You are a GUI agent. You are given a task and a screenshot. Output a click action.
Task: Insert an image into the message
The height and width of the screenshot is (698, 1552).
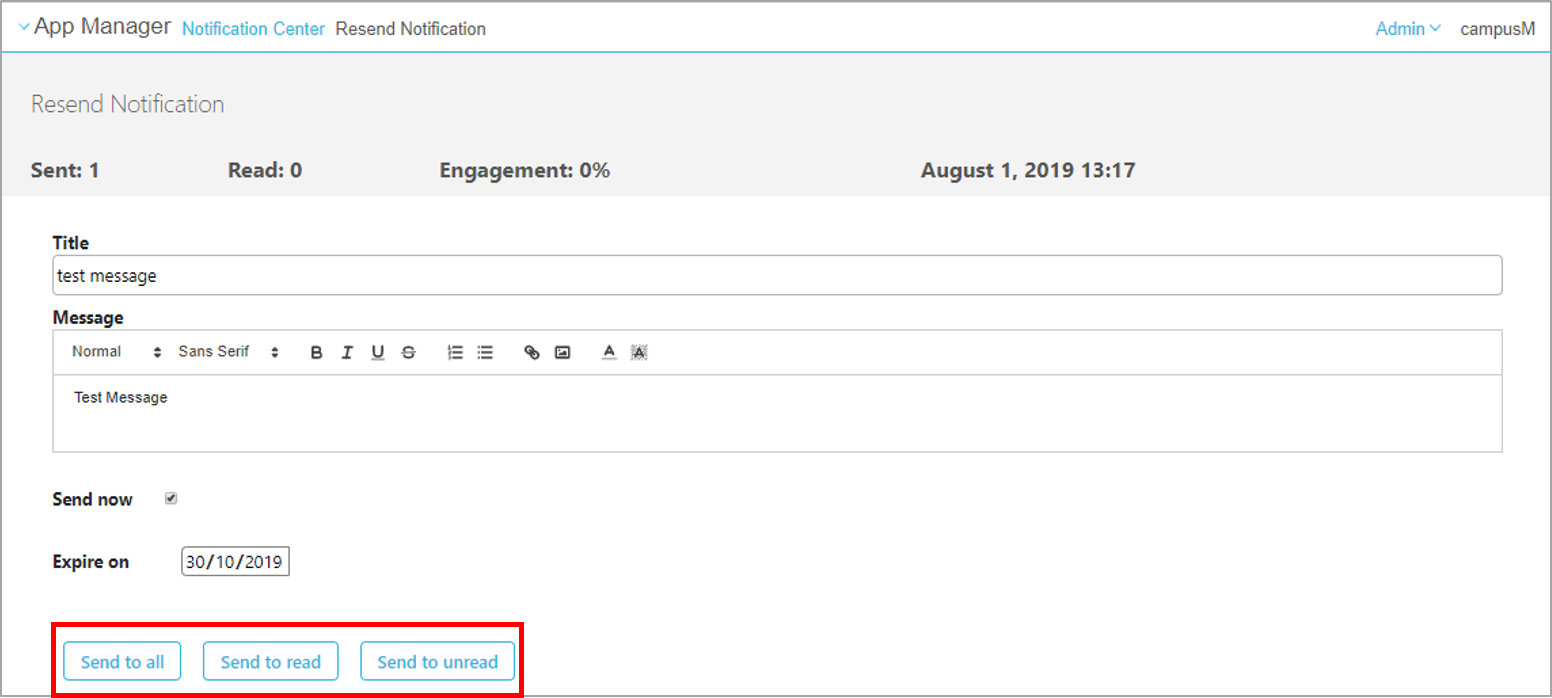click(562, 352)
